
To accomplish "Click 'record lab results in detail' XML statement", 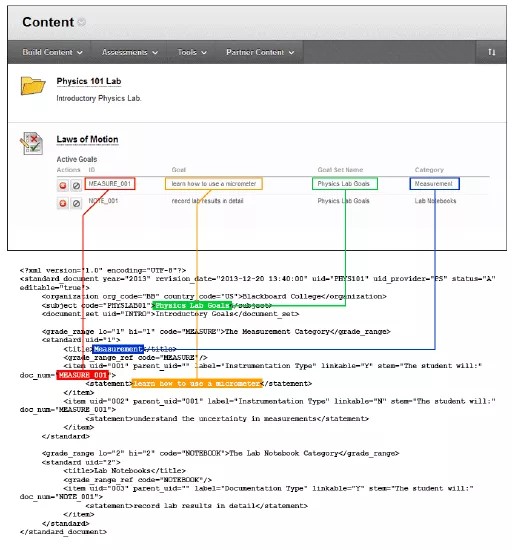I will coord(194,505).
